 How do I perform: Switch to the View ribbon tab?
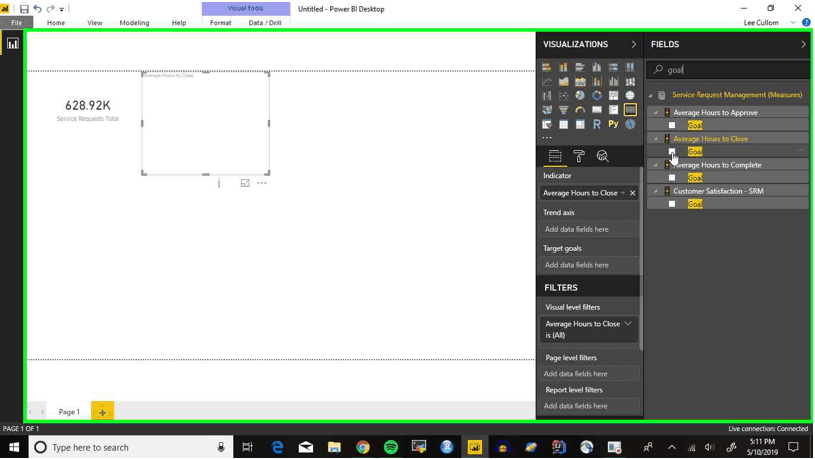[95, 23]
